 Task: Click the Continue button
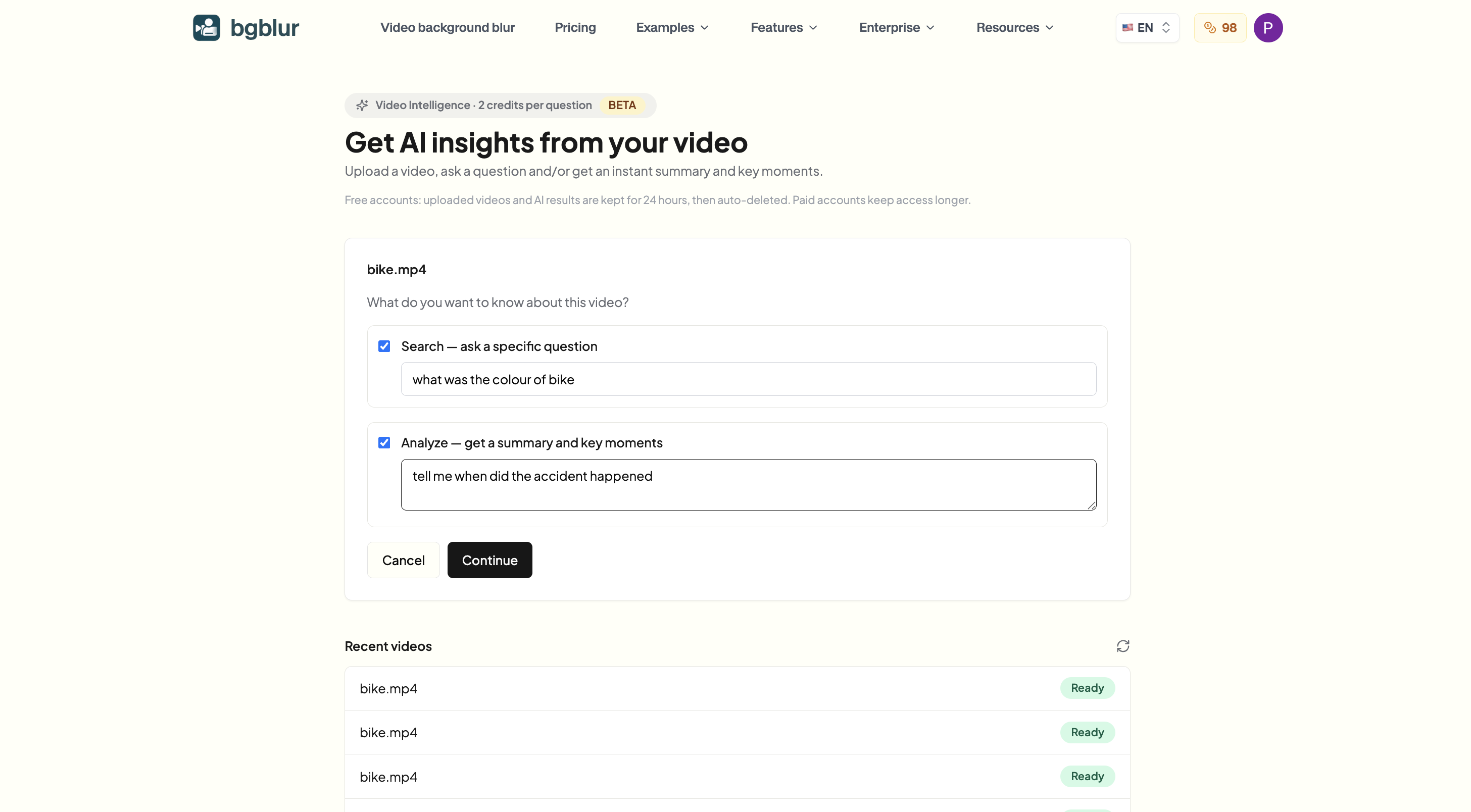(x=489, y=560)
